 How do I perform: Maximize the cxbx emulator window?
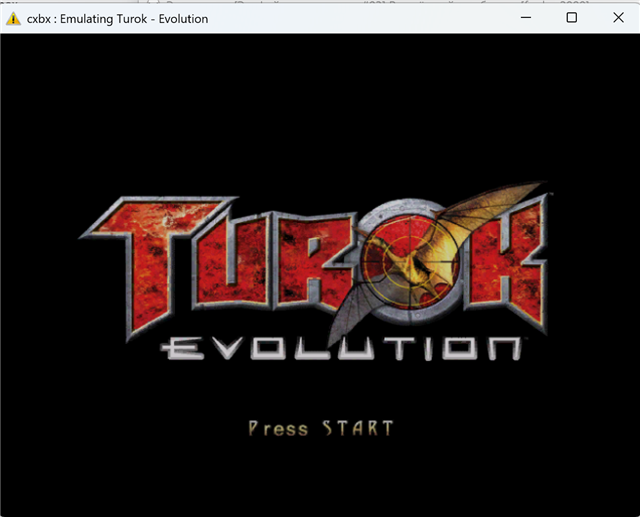point(572,18)
